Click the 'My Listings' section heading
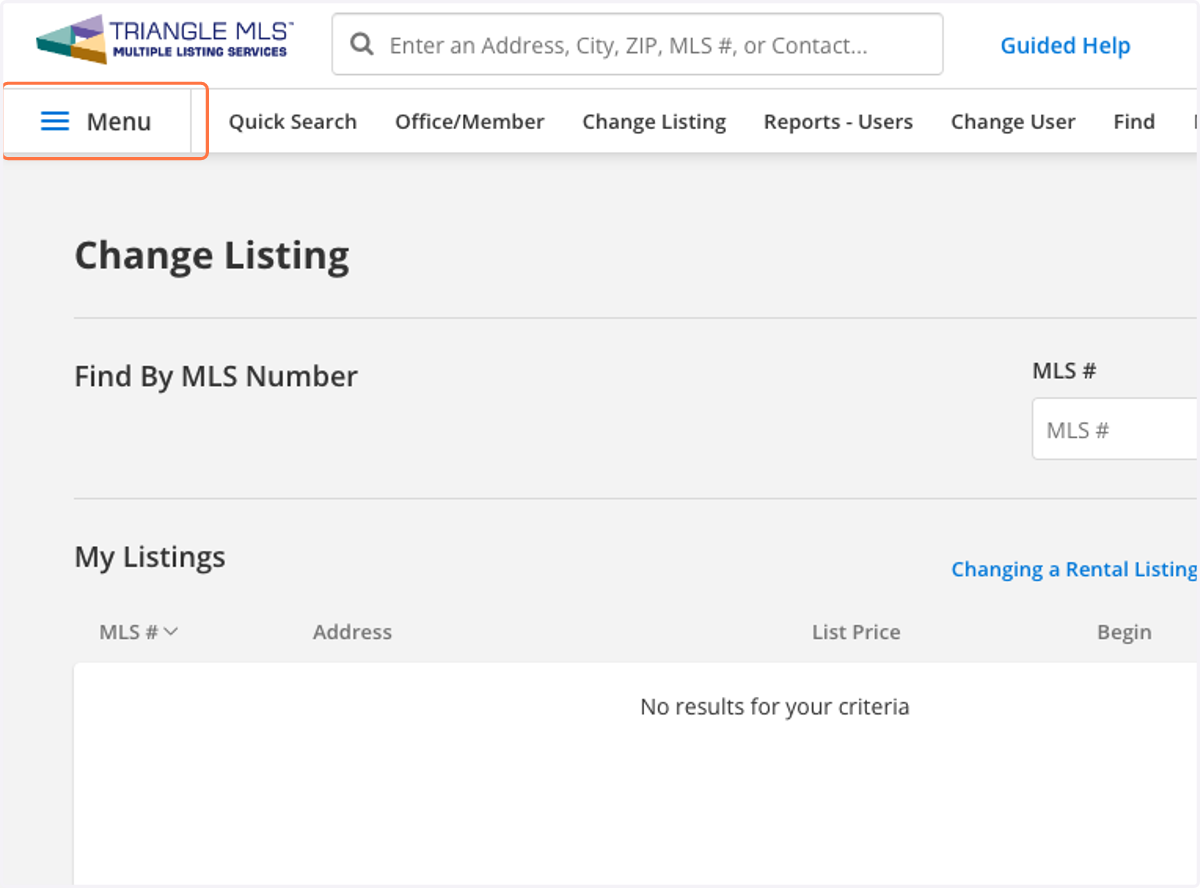The image size is (1200, 888). pos(150,557)
